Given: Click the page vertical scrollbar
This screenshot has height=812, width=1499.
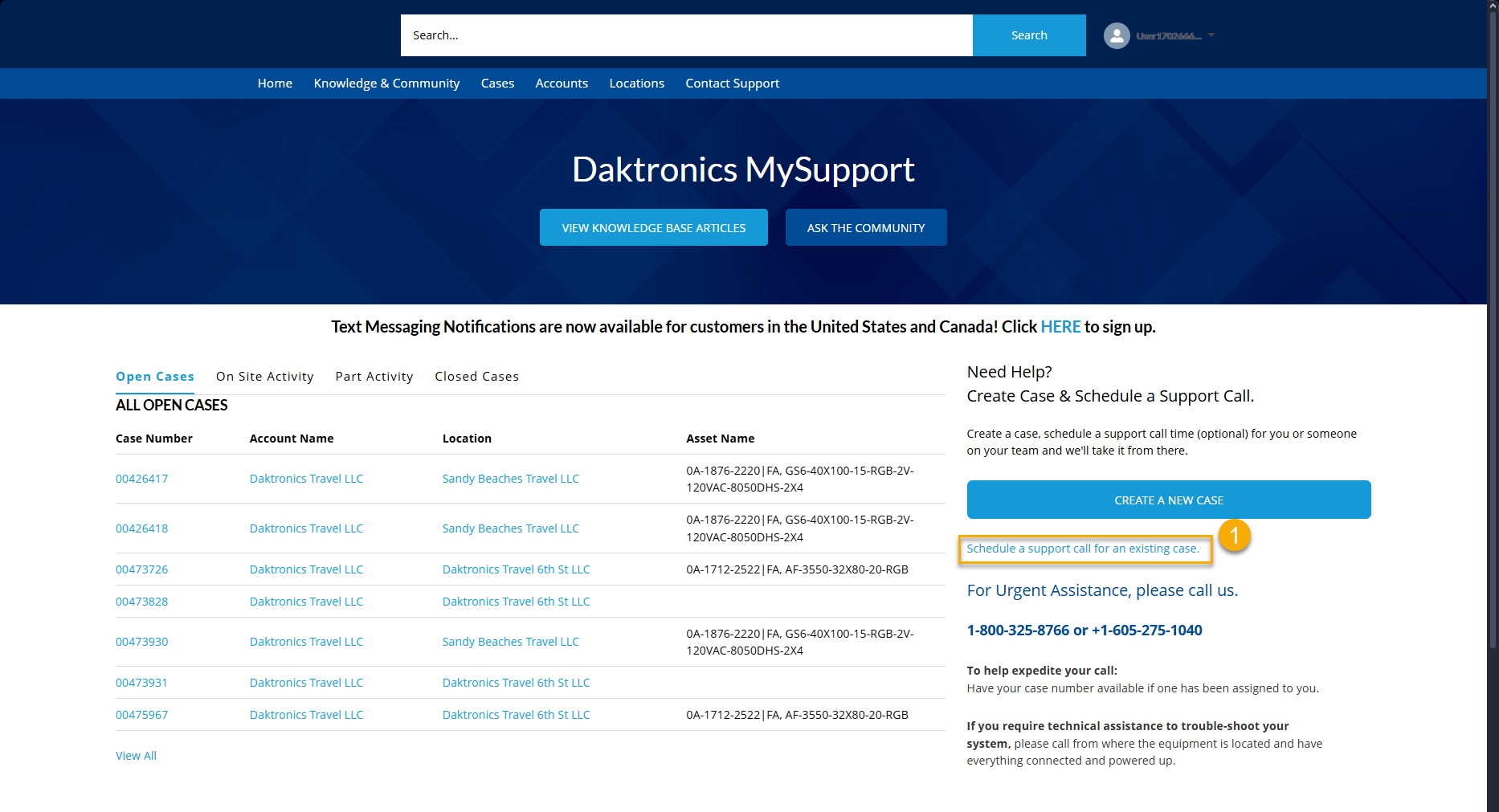Looking at the screenshot, I should 1493,321.
